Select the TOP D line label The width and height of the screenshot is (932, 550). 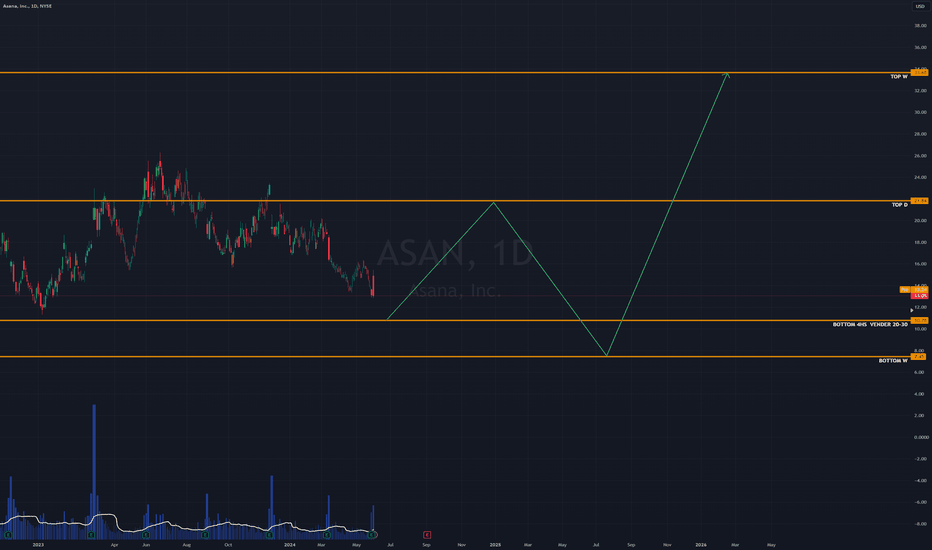coord(899,205)
